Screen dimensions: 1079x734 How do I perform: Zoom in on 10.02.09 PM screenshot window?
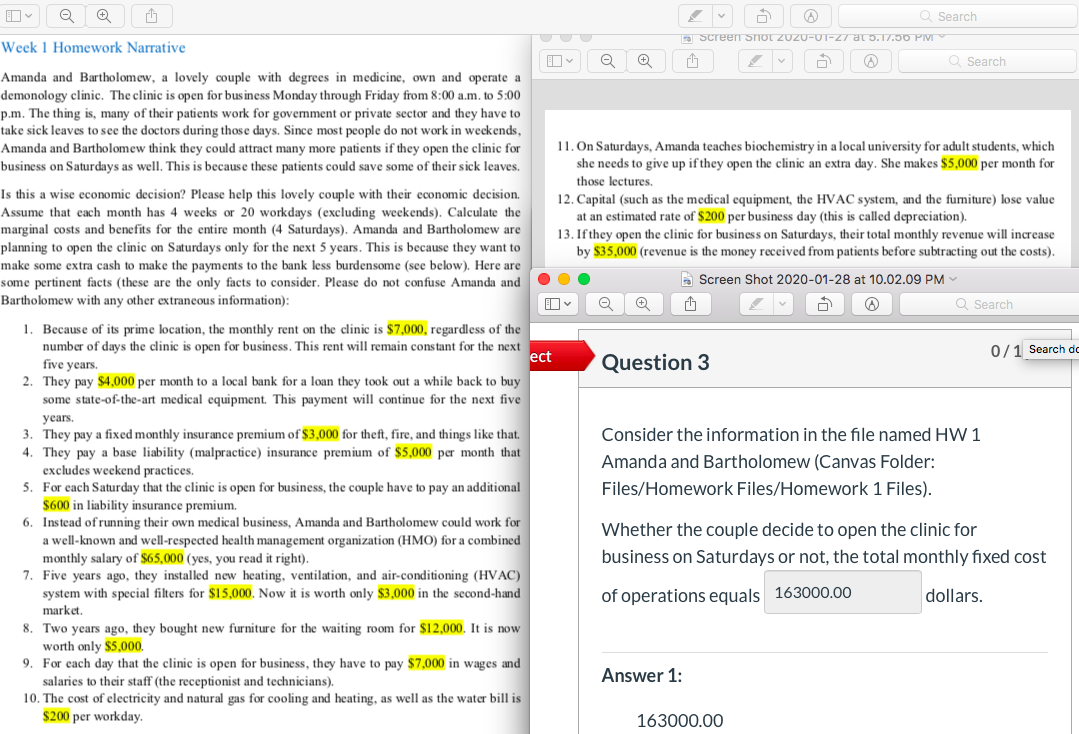point(643,304)
